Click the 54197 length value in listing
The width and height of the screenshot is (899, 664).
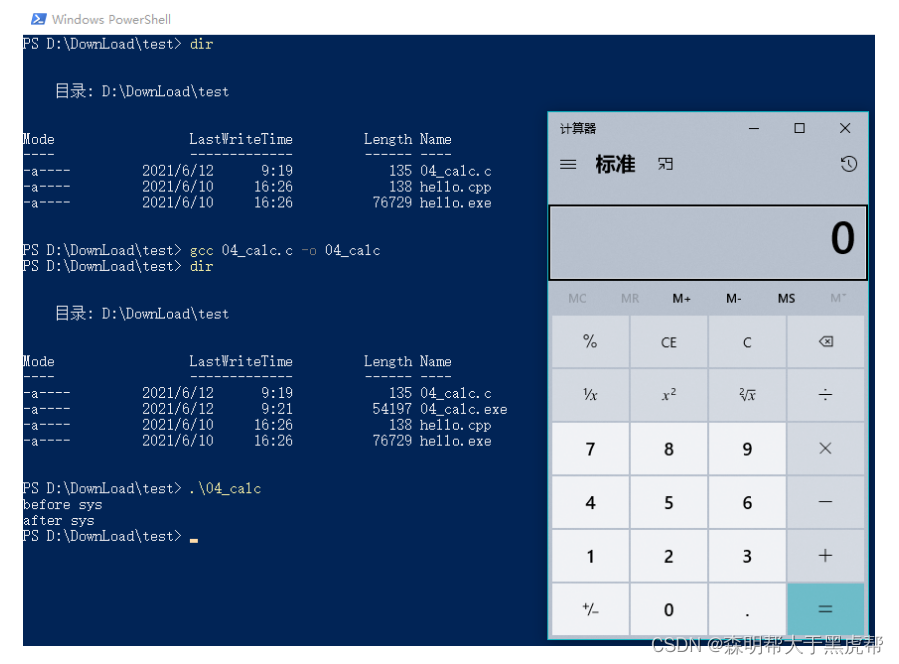[x=392, y=409]
